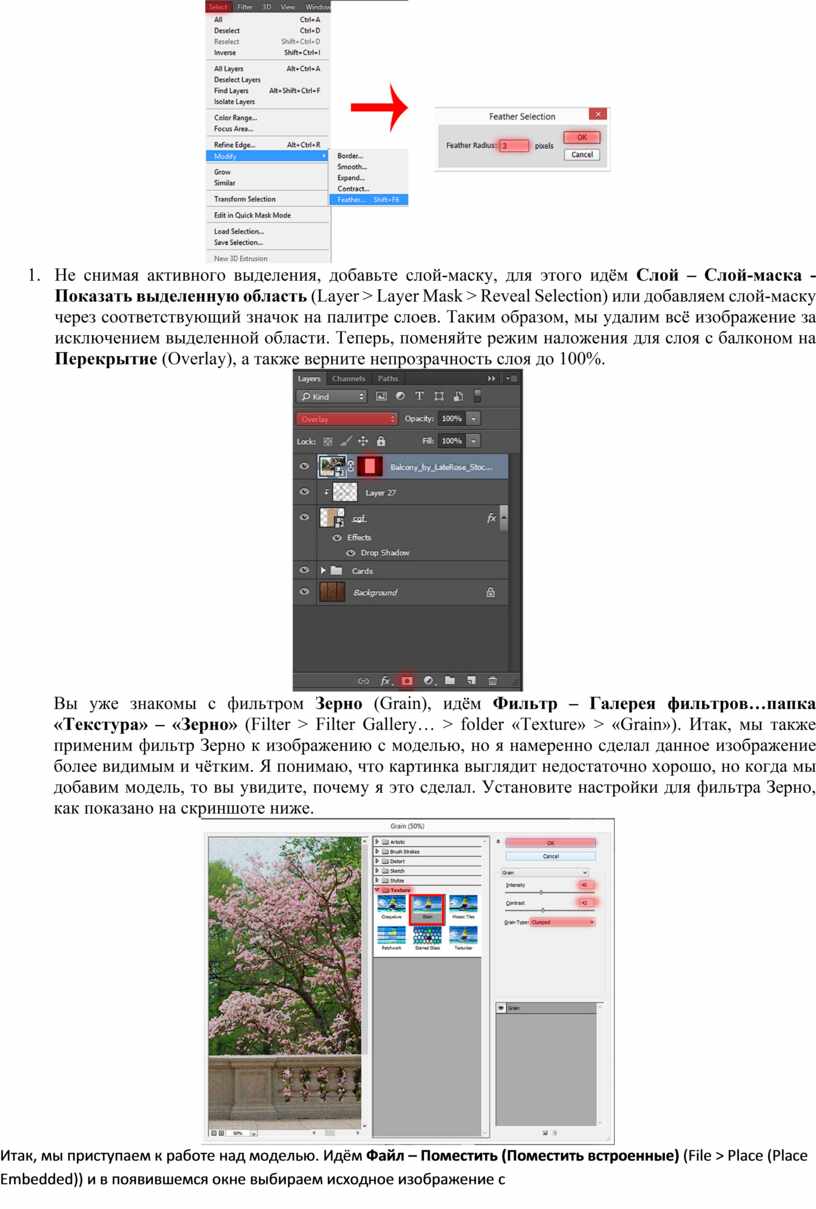The width and height of the screenshot is (816, 1209).
Task: Expand Brush Strokes filter folder
Action: tap(378, 852)
